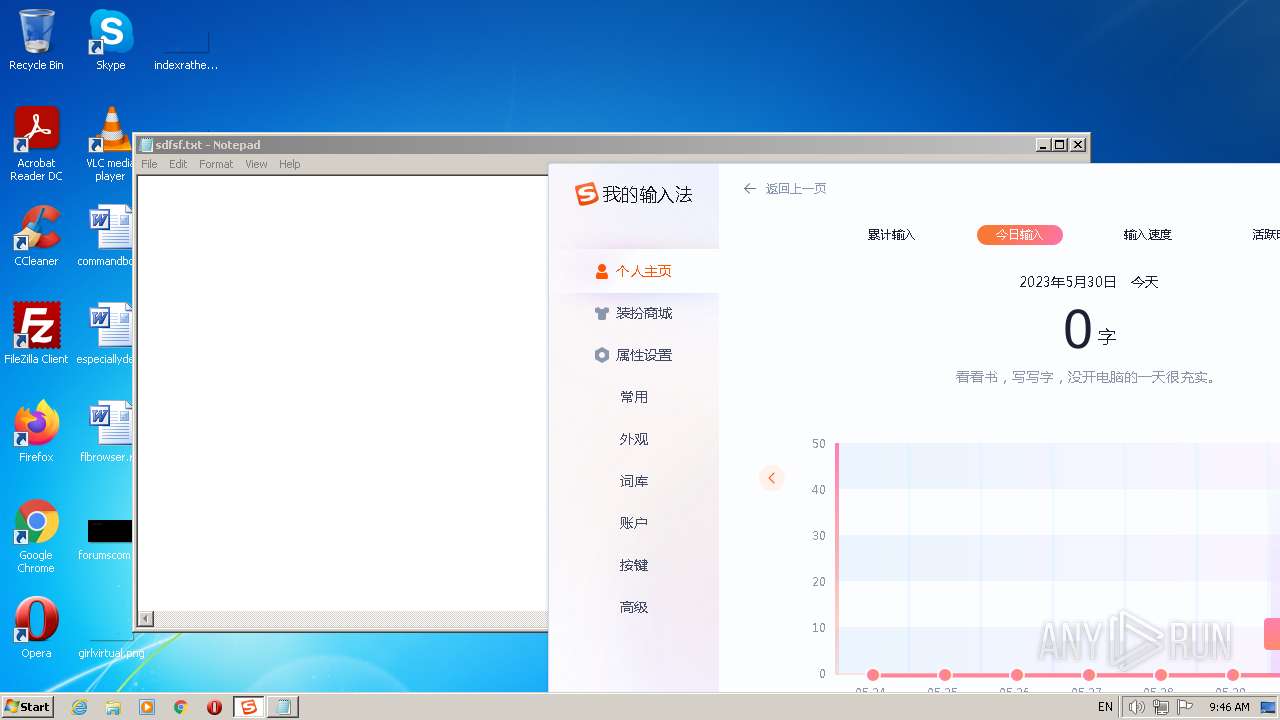The height and width of the screenshot is (720, 1280).
Task: Maximize the Notepad window
Action: point(1060,145)
